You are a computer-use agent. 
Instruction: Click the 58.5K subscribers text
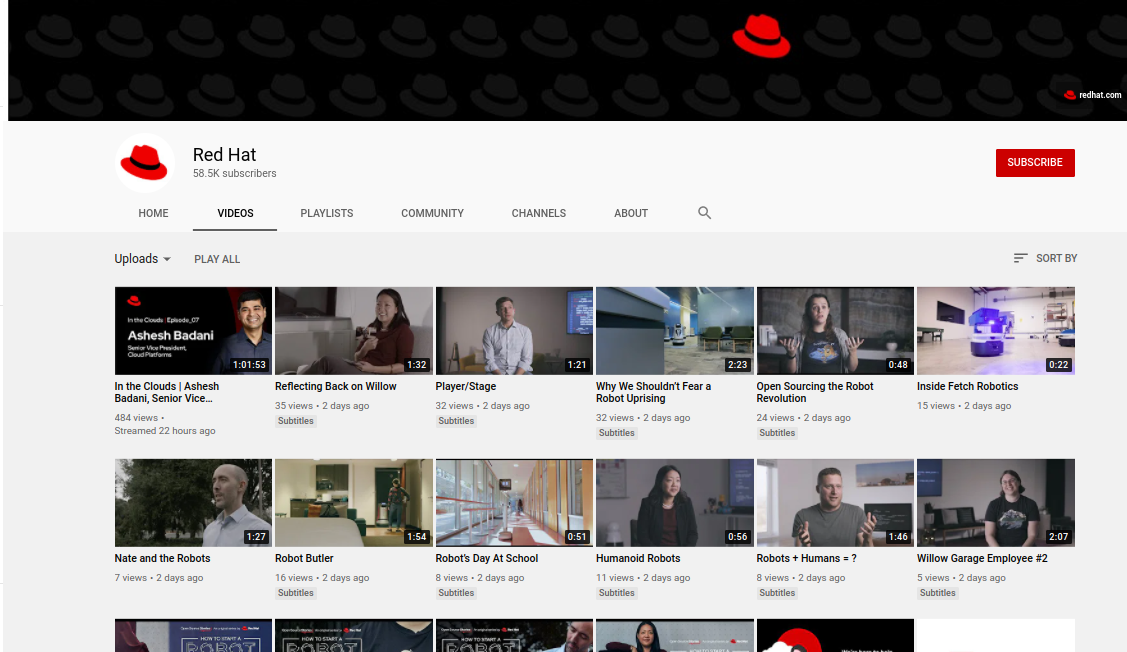[234, 173]
